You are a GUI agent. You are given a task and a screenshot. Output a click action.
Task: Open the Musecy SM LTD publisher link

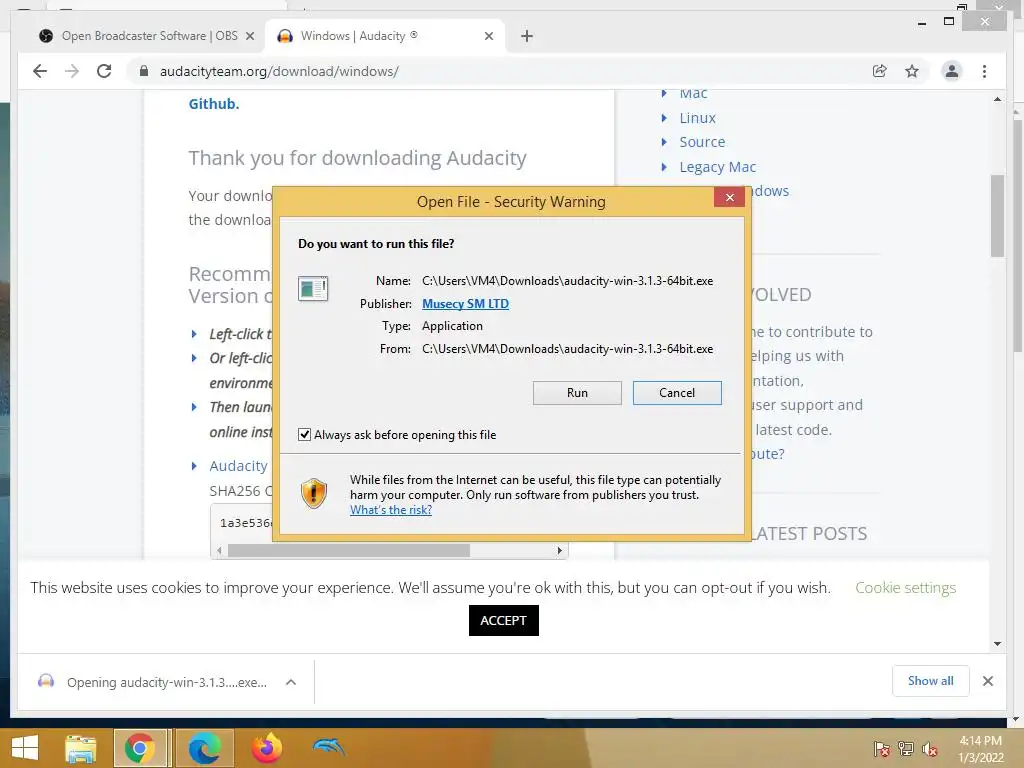[465, 304]
